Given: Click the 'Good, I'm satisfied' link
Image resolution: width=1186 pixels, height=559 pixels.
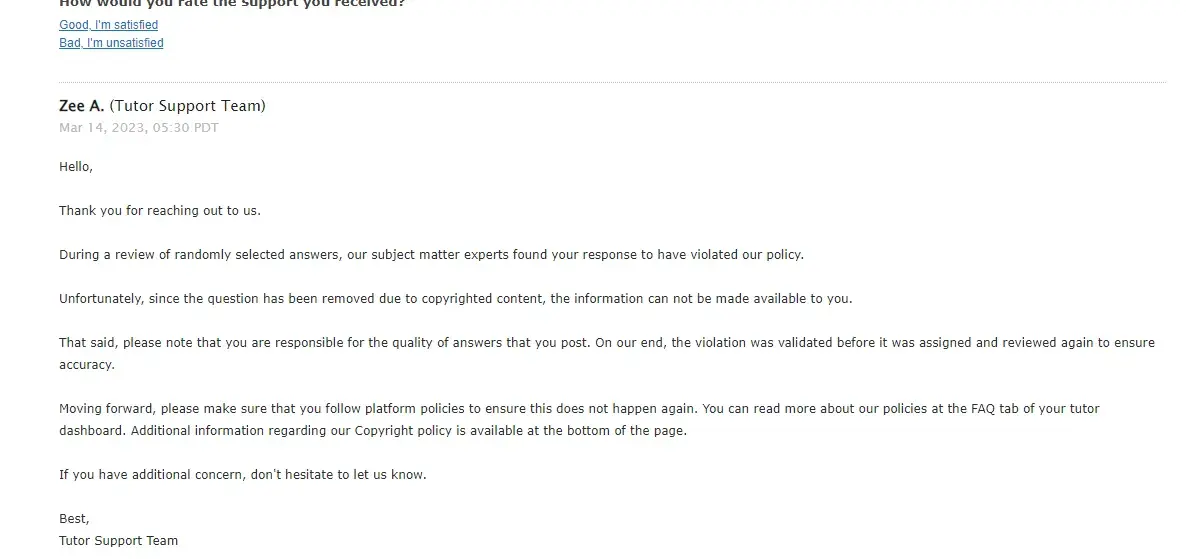Looking at the screenshot, I should pos(108,25).
